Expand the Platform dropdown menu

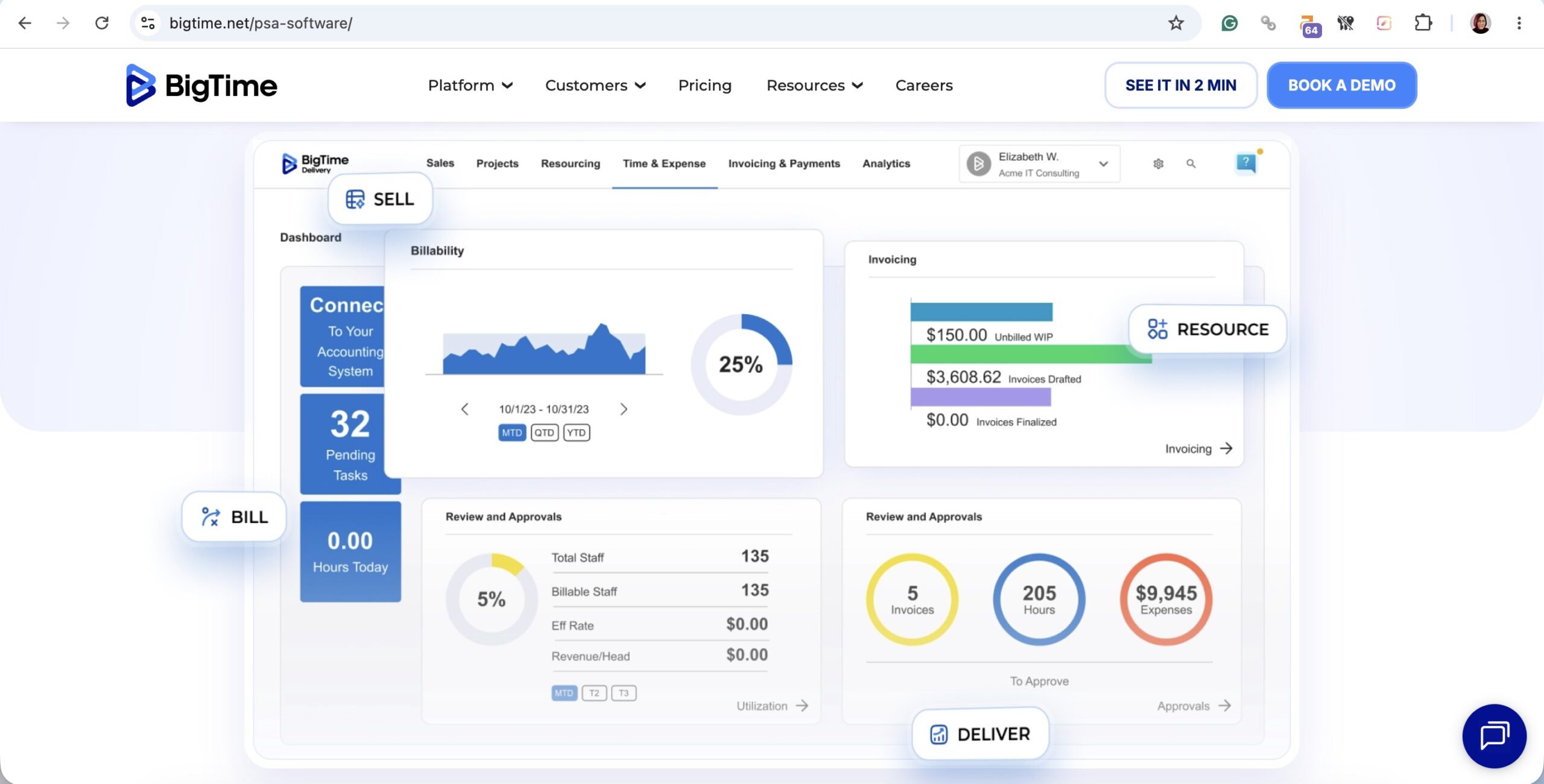click(x=470, y=85)
